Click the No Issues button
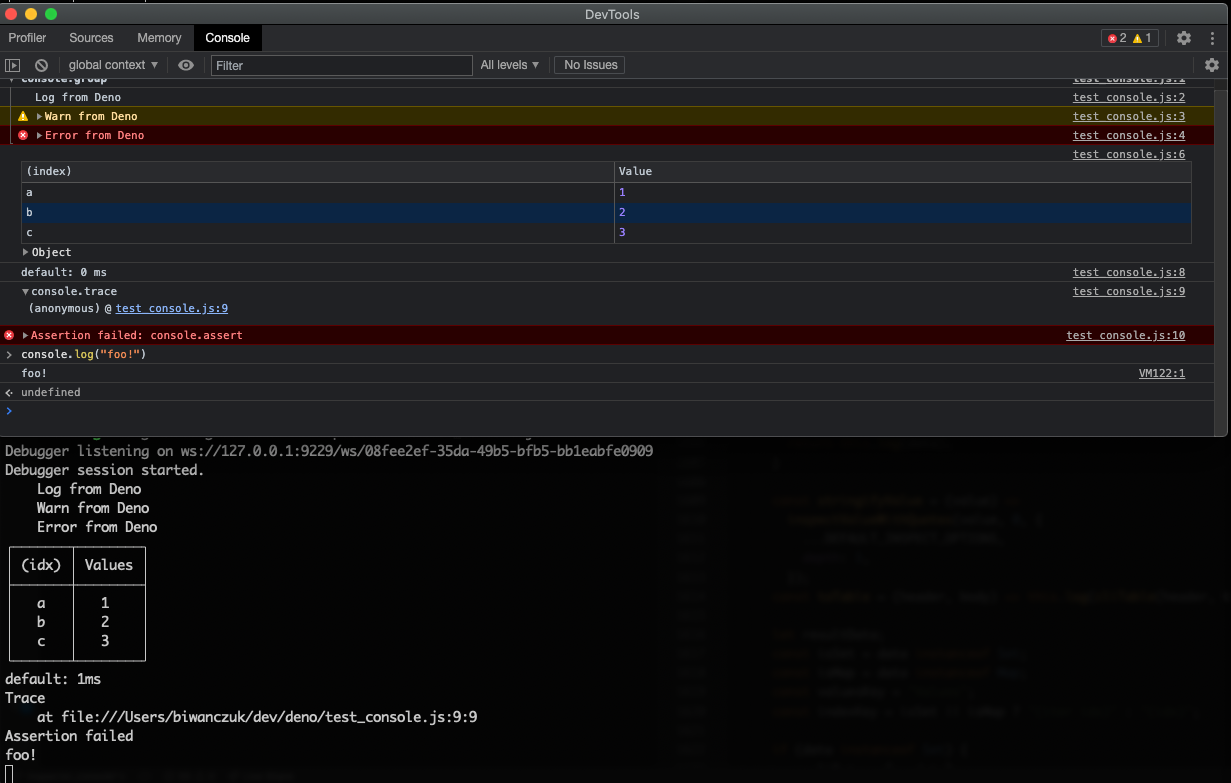 click(589, 65)
